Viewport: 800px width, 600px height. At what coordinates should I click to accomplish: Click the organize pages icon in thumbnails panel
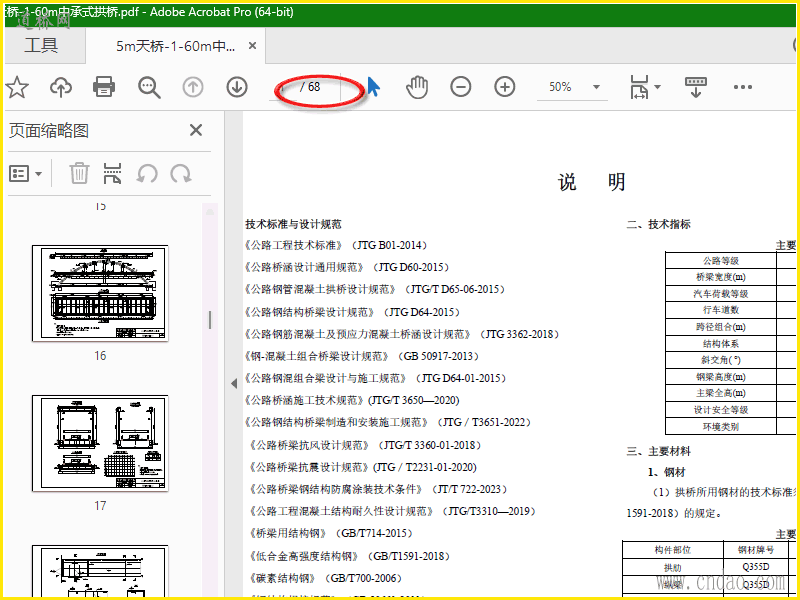(x=112, y=173)
